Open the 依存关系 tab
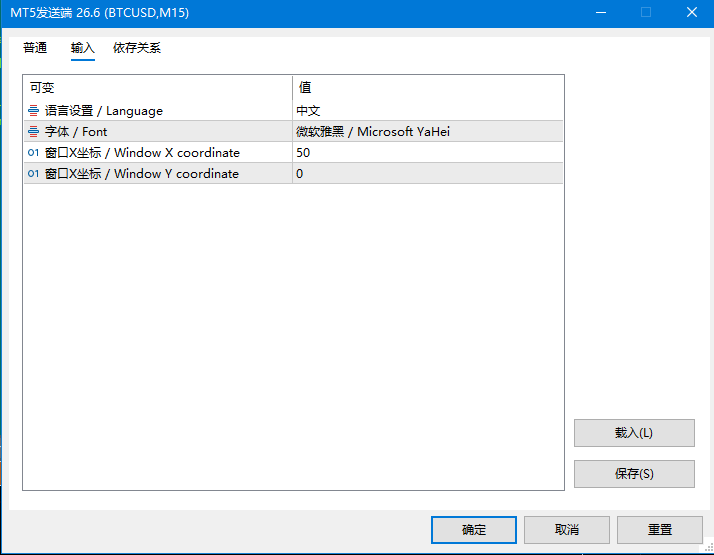Viewport: 714px width, 555px height. click(x=137, y=48)
